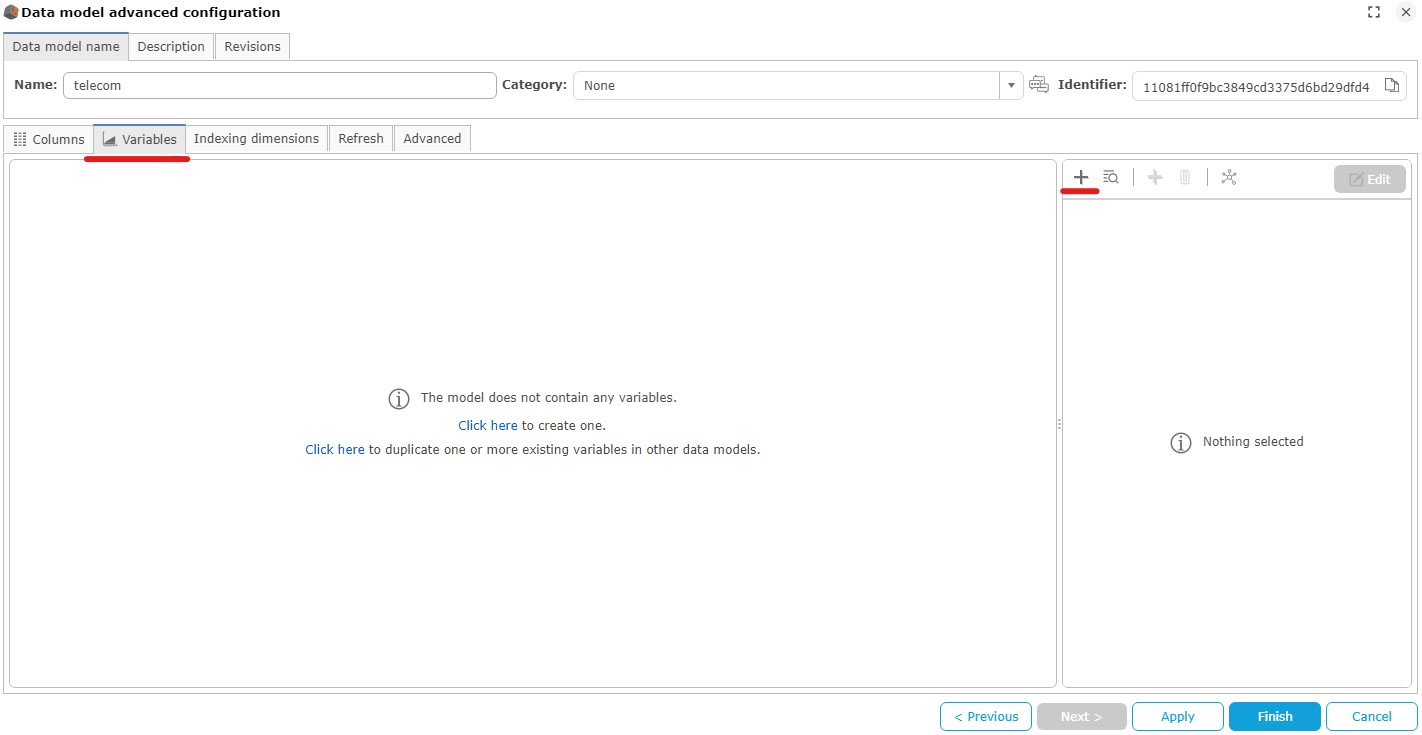Toggle fullscreen mode for the dialog
Viewport: 1422px width, 735px height.
(x=1374, y=13)
